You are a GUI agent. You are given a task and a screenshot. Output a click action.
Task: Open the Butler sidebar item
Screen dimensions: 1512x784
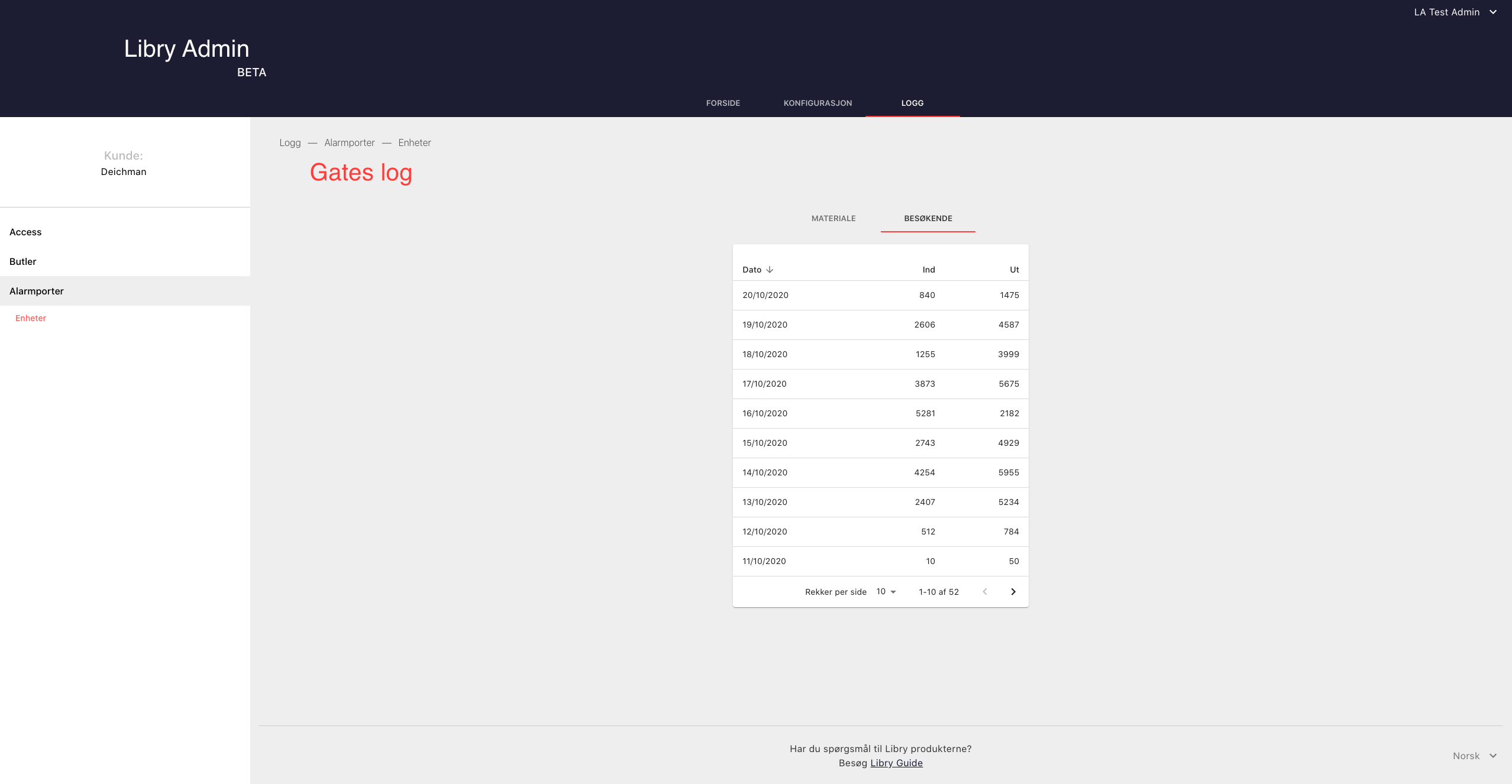[23, 262]
